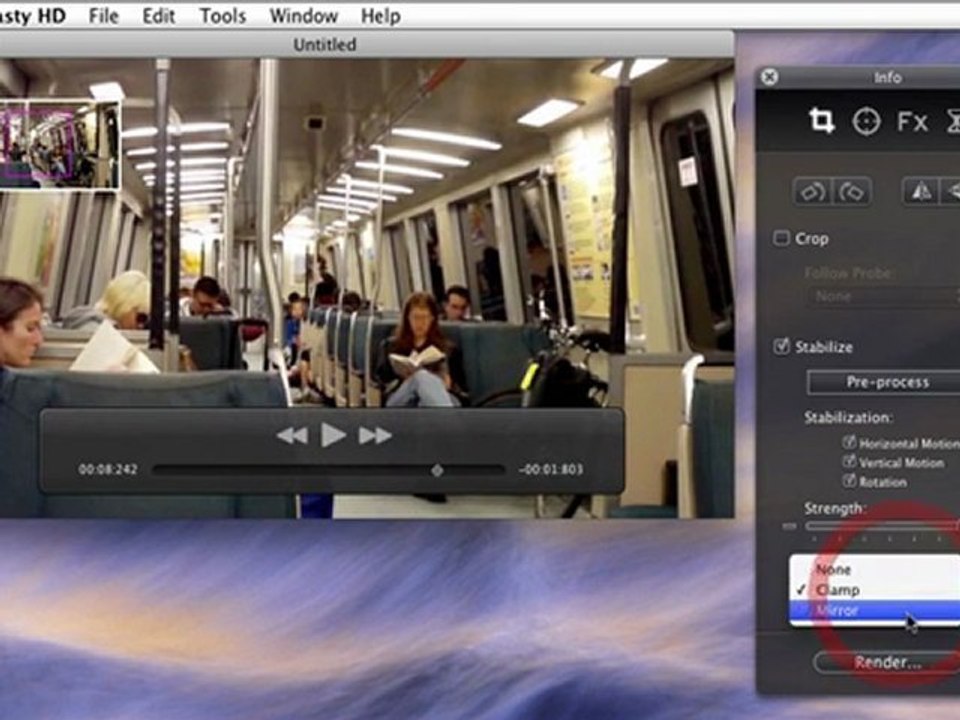Enable the Crop checkbox
This screenshot has height=720, width=960.
(x=781, y=238)
